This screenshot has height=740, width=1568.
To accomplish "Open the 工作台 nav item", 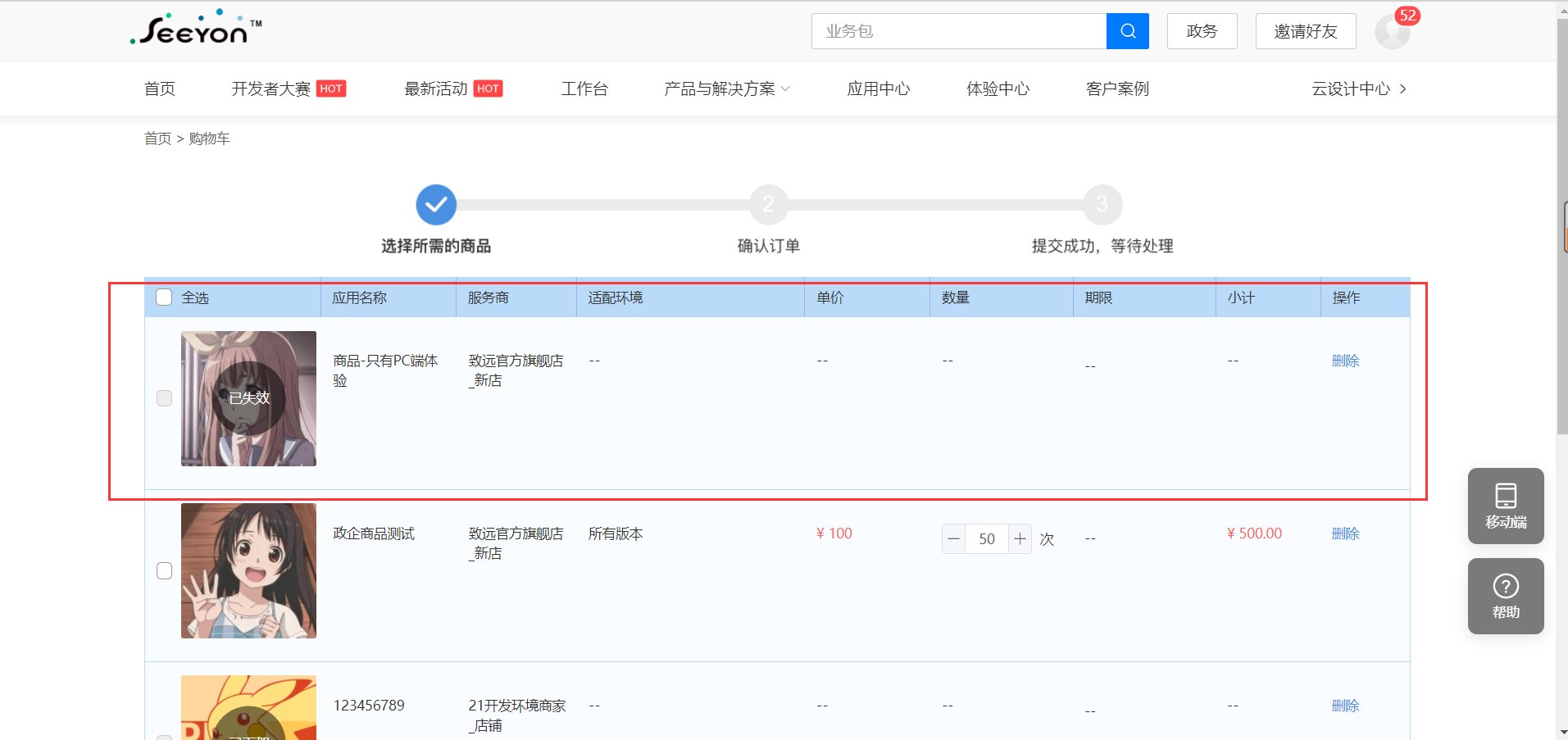I will pos(584,89).
